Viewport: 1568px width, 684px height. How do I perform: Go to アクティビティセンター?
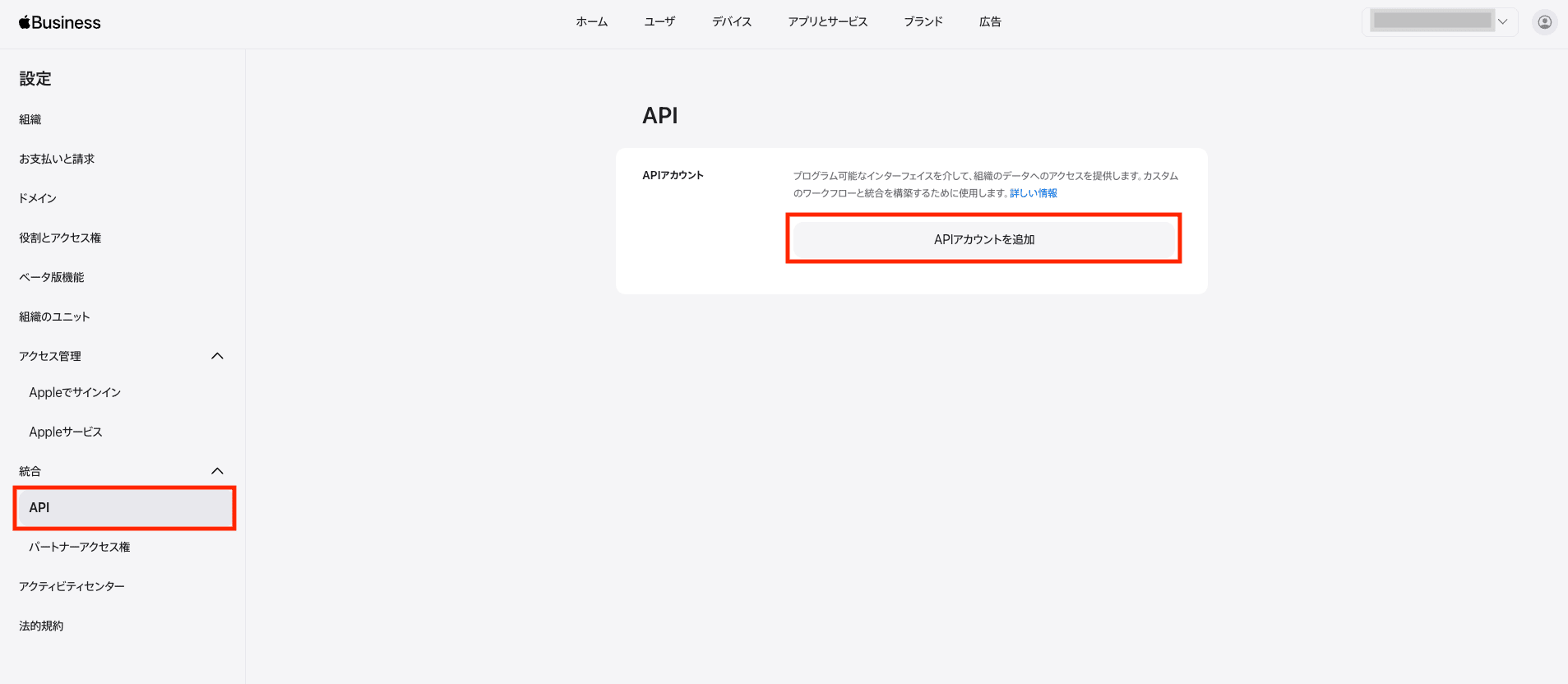pos(72,586)
